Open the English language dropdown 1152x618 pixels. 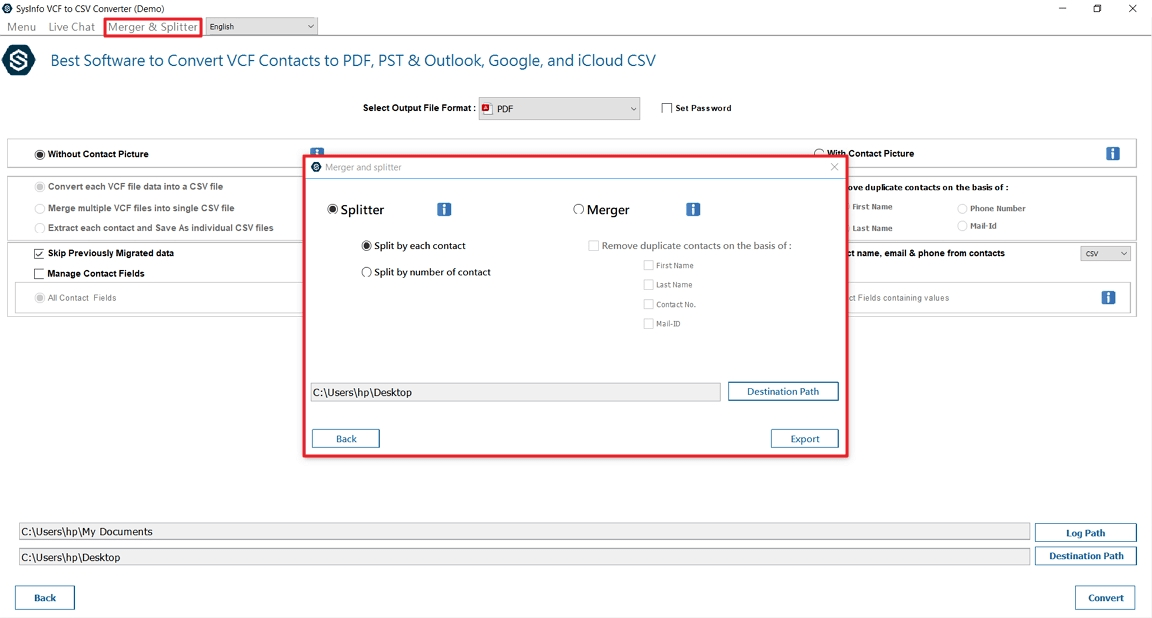[262, 26]
